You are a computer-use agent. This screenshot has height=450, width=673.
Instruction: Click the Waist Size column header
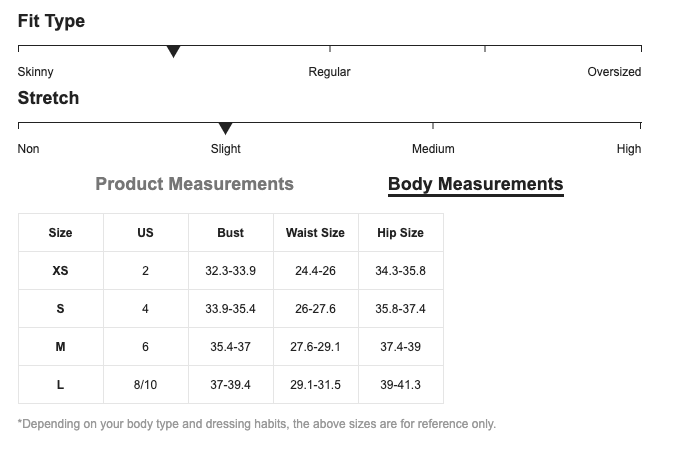click(315, 233)
